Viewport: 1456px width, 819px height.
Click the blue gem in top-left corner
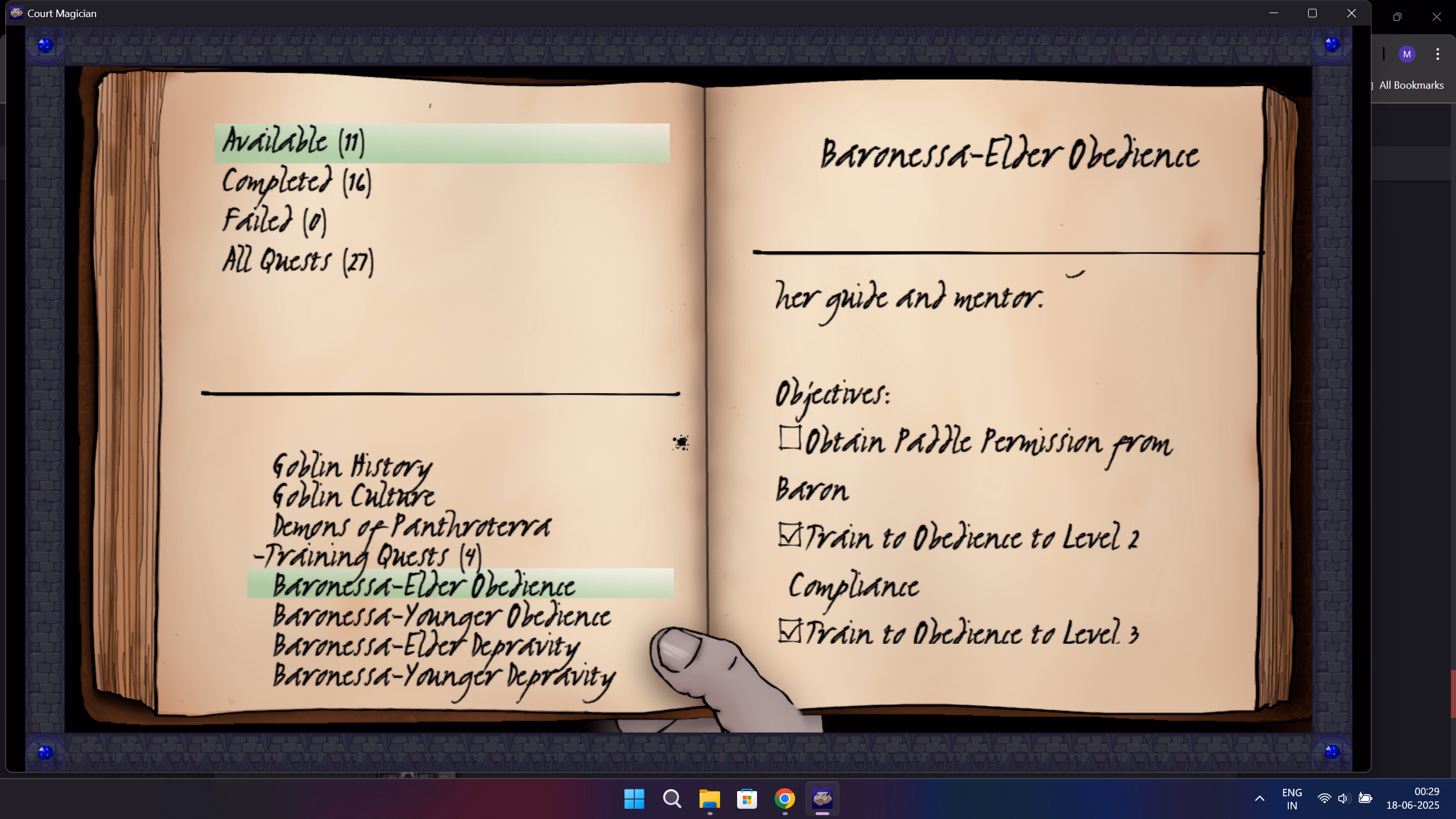click(45, 44)
